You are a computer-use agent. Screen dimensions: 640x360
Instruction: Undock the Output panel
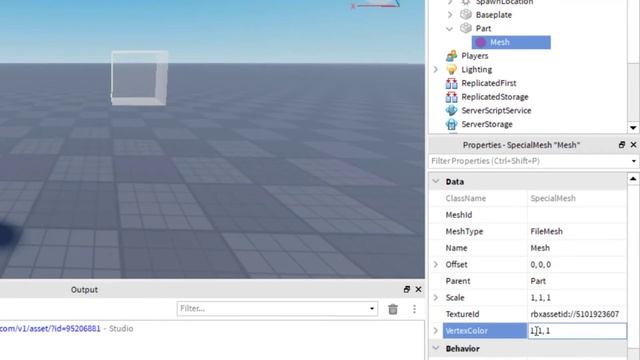407,289
